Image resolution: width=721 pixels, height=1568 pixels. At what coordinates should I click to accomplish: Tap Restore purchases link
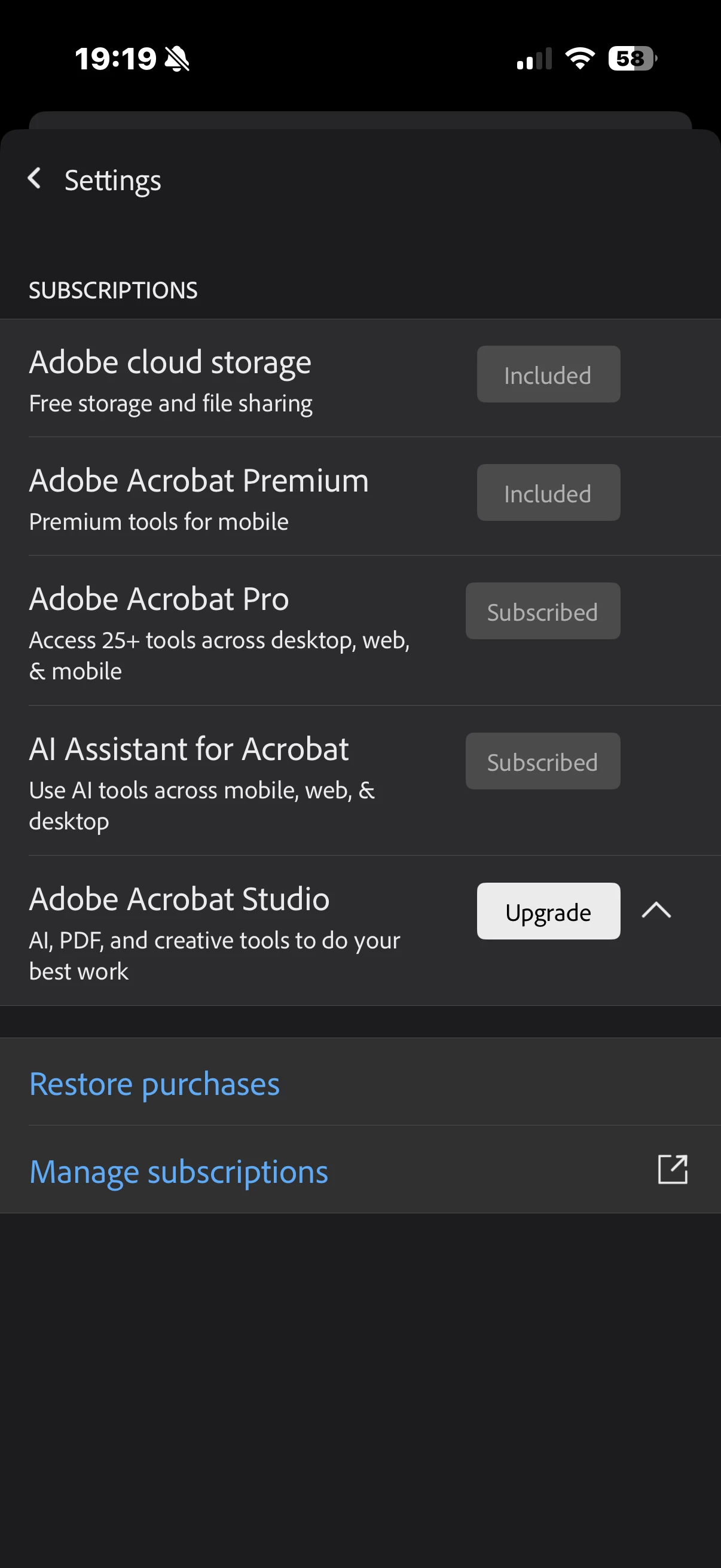click(155, 1084)
